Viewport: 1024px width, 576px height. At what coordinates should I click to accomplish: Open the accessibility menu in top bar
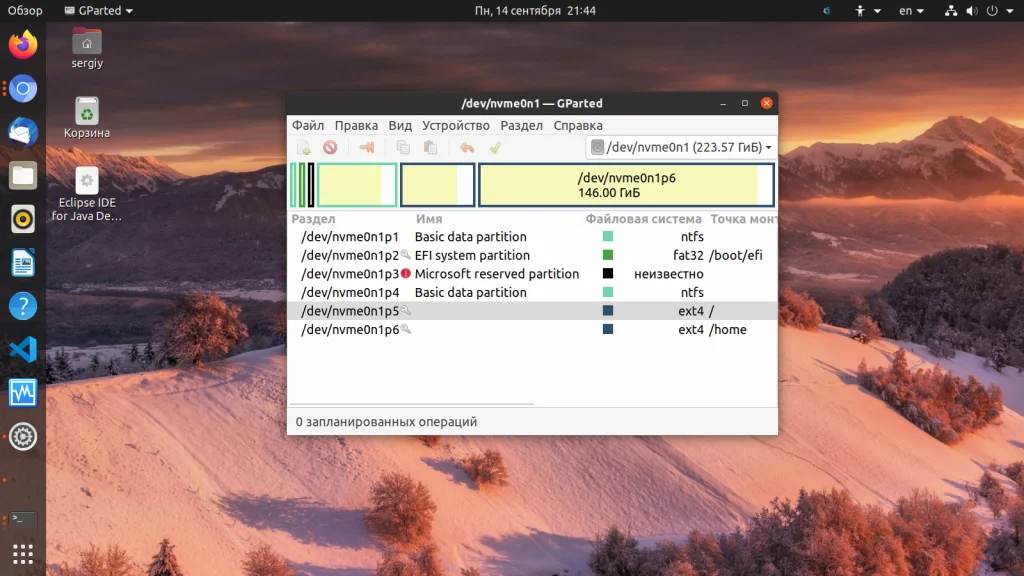coord(867,10)
